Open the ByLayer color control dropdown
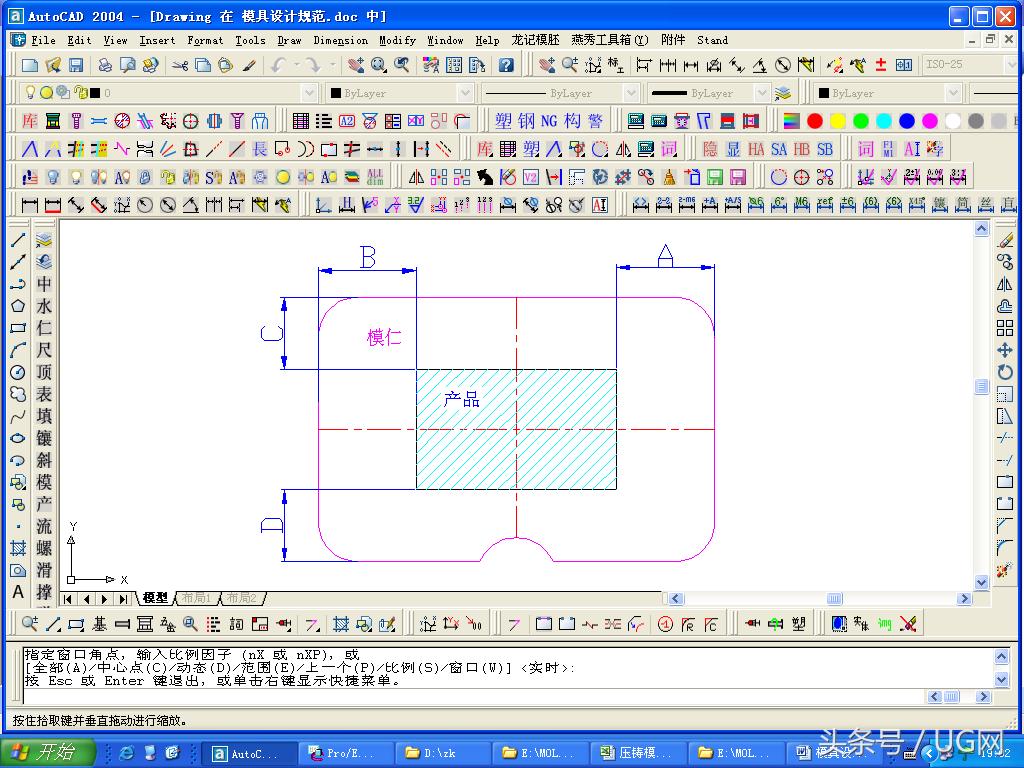The width and height of the screenshot is (1024, 768). 464,93
